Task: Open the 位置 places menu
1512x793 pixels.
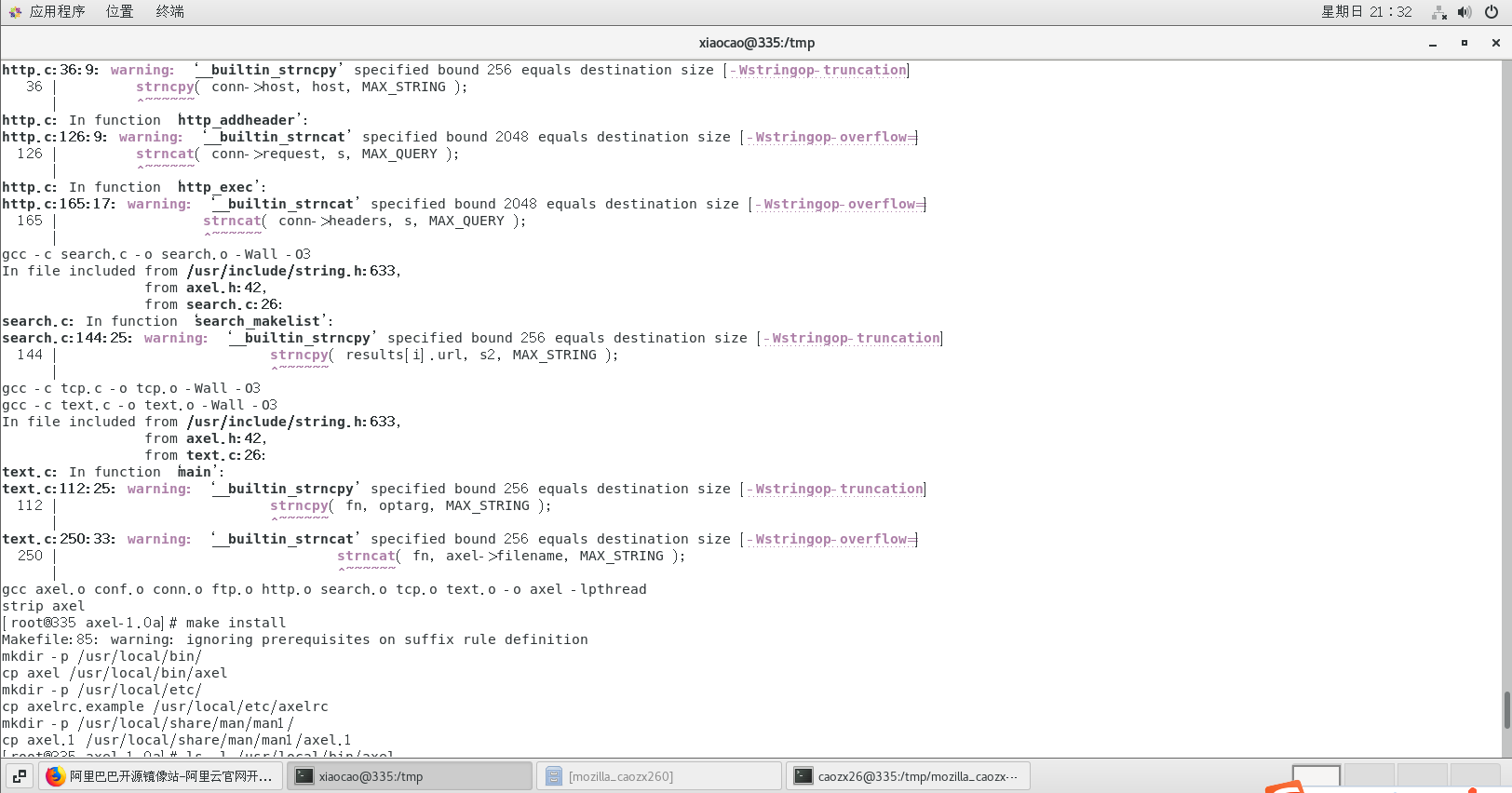Action: [x=119, y=11]
